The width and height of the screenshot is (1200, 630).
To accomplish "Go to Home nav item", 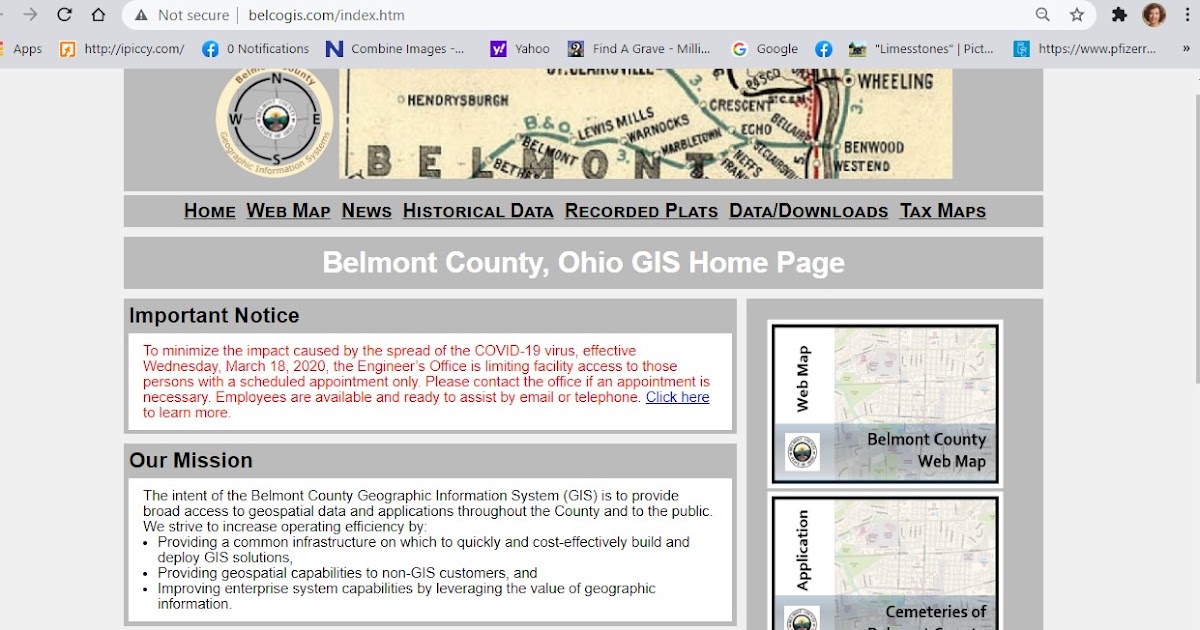I will [210, 211].
